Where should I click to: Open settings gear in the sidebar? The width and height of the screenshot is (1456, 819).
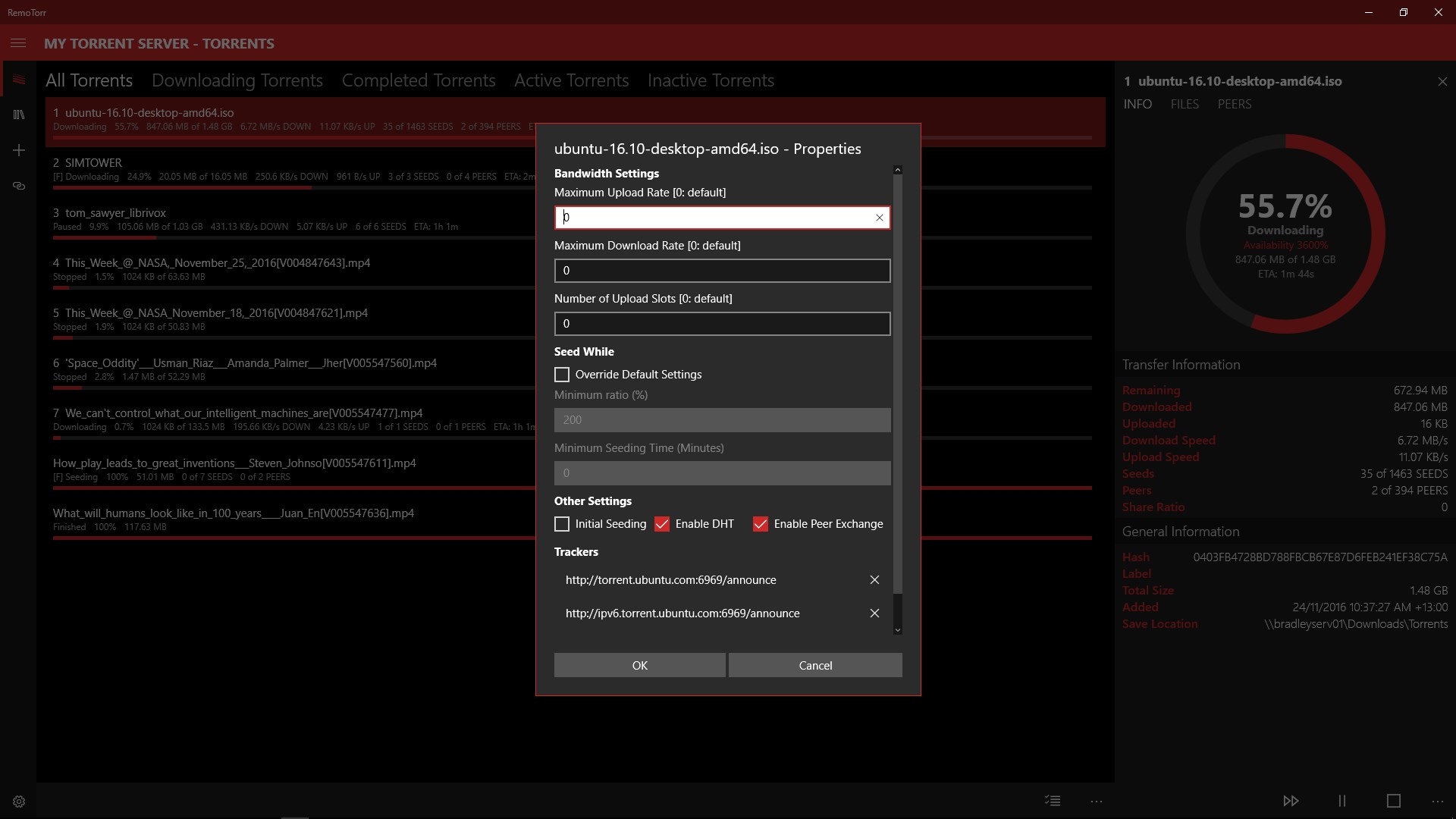19,802
